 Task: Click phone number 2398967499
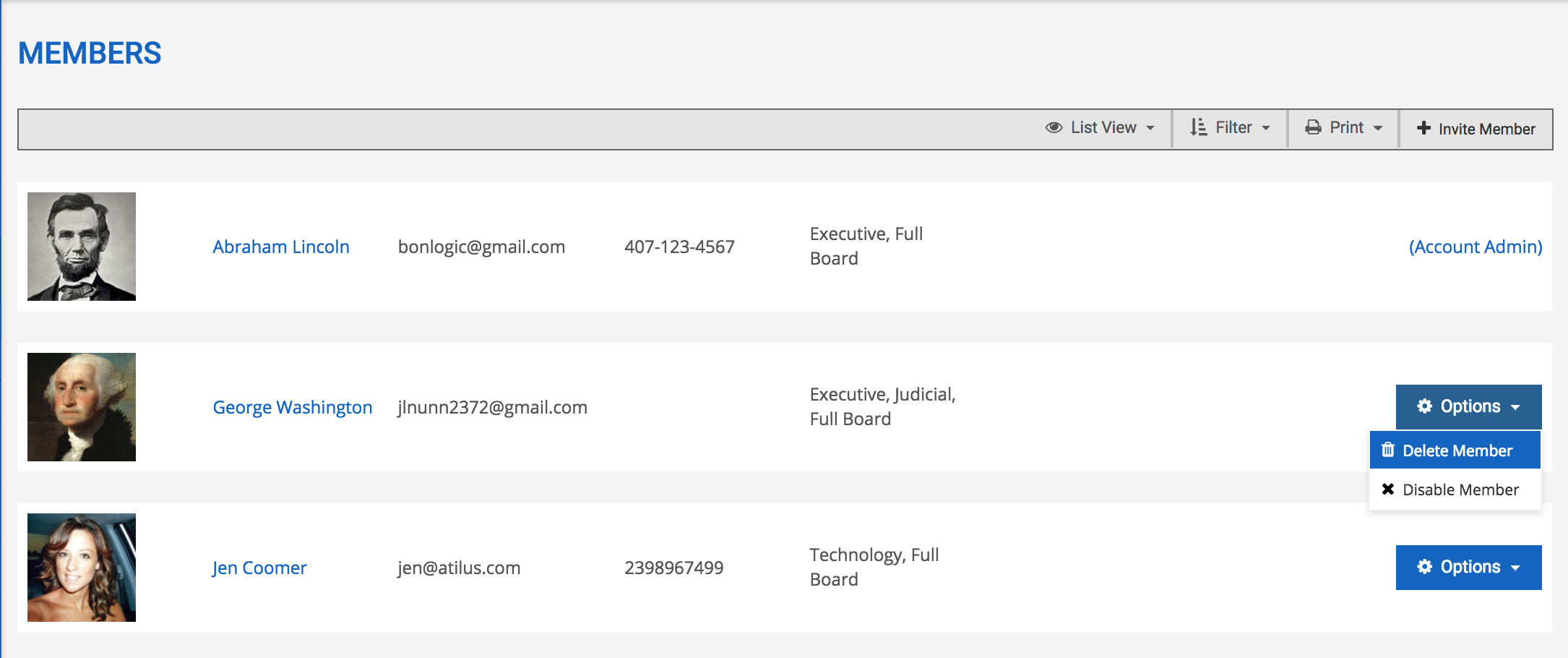pyautogui.click(x=674, y=568)
